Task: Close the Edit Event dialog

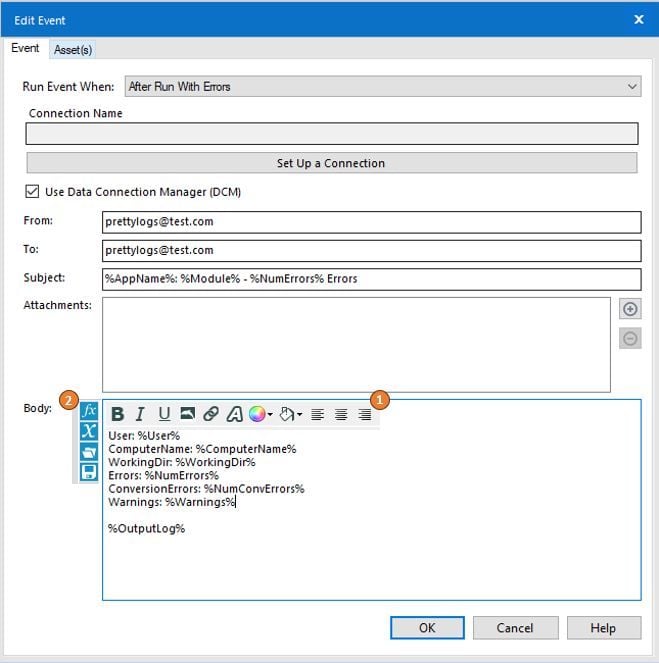Action: (639, 19)
